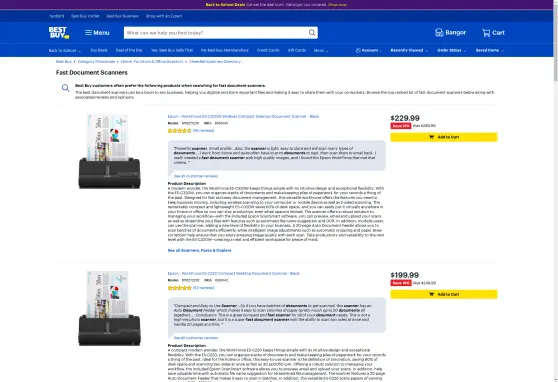Click star rating of ES-C320W scanner
The width and height of the screenshot is (558, 382).
(x=179, y=131)
